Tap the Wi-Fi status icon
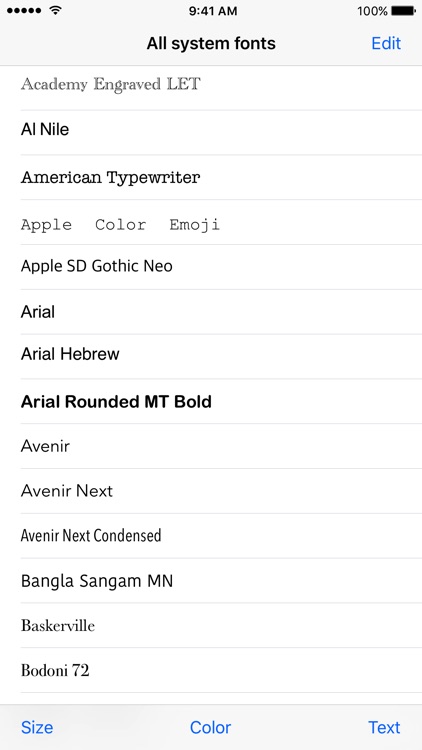422x750 pixels. pos(56,11)
